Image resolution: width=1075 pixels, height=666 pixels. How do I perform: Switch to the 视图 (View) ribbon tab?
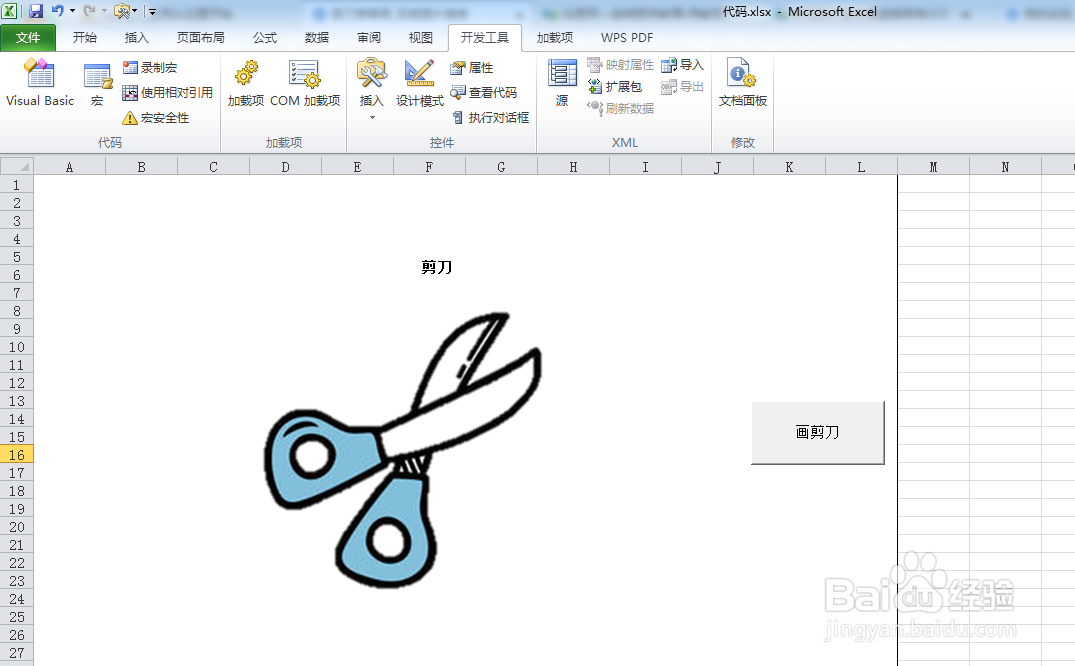[x=420, y=38]
